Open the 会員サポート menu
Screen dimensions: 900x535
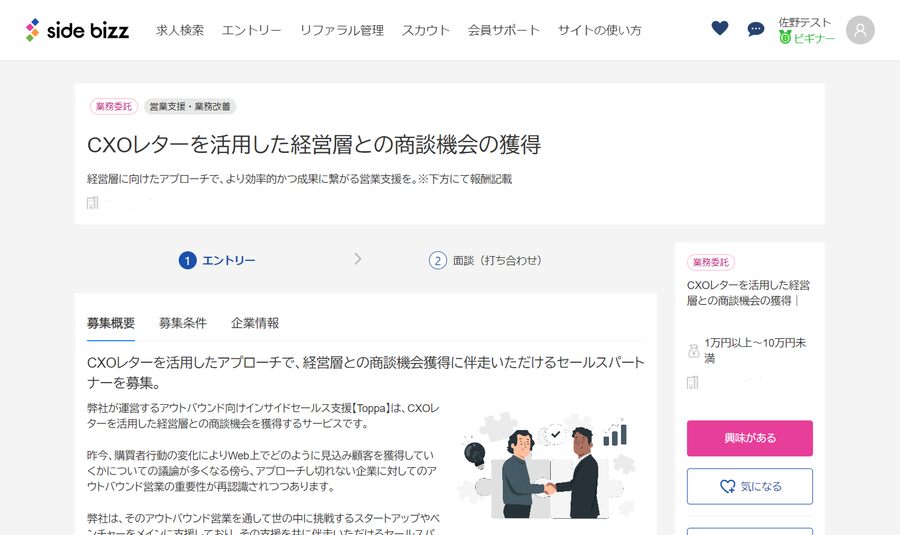pyautogui.click(x=503, y=30)
